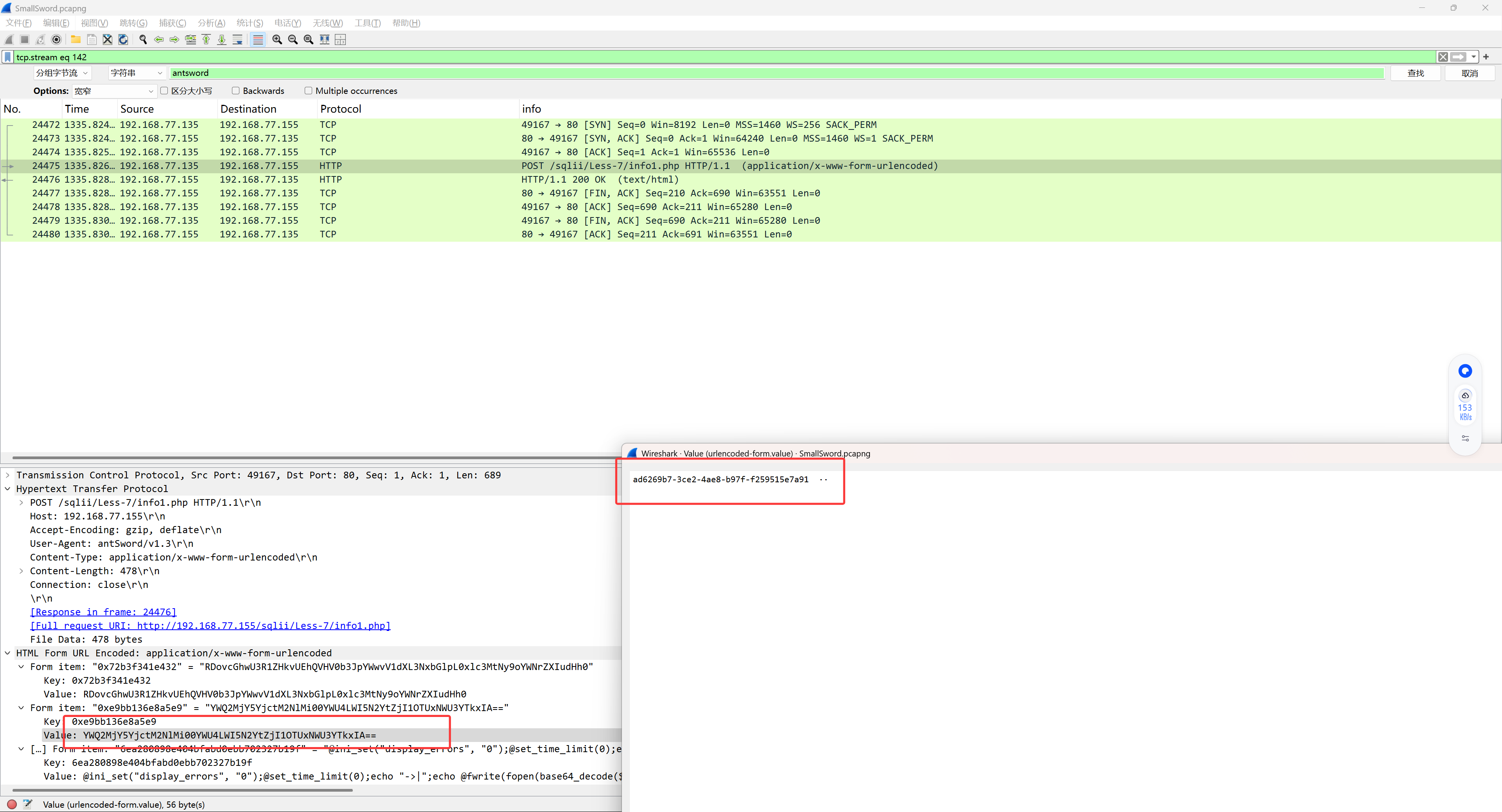Toggle the colorize packet list button
The height and width of the screenshot is (812, 1502).
(x=258, y=40)
